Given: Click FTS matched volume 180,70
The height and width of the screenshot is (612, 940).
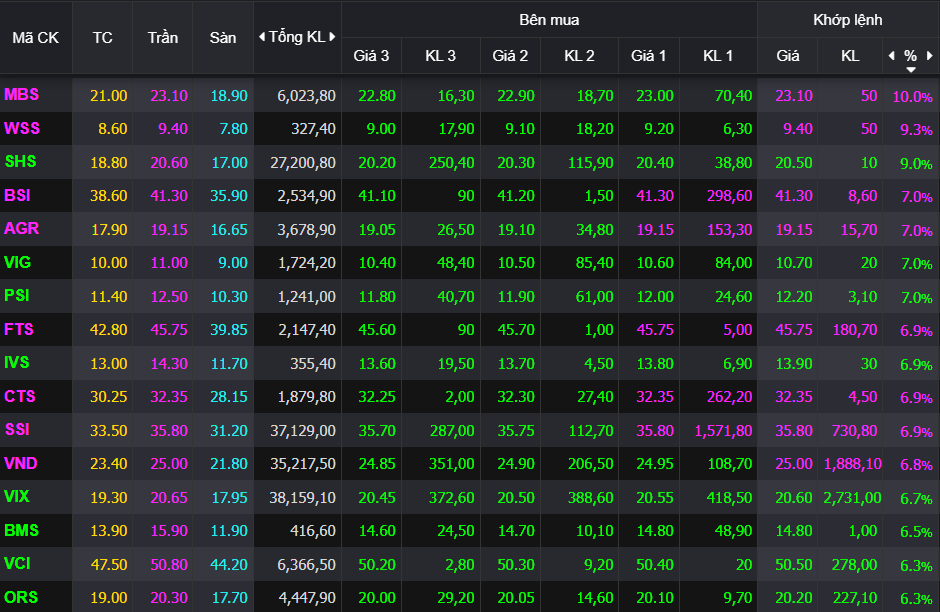Looking at the screenshot, I should (855, 330).
